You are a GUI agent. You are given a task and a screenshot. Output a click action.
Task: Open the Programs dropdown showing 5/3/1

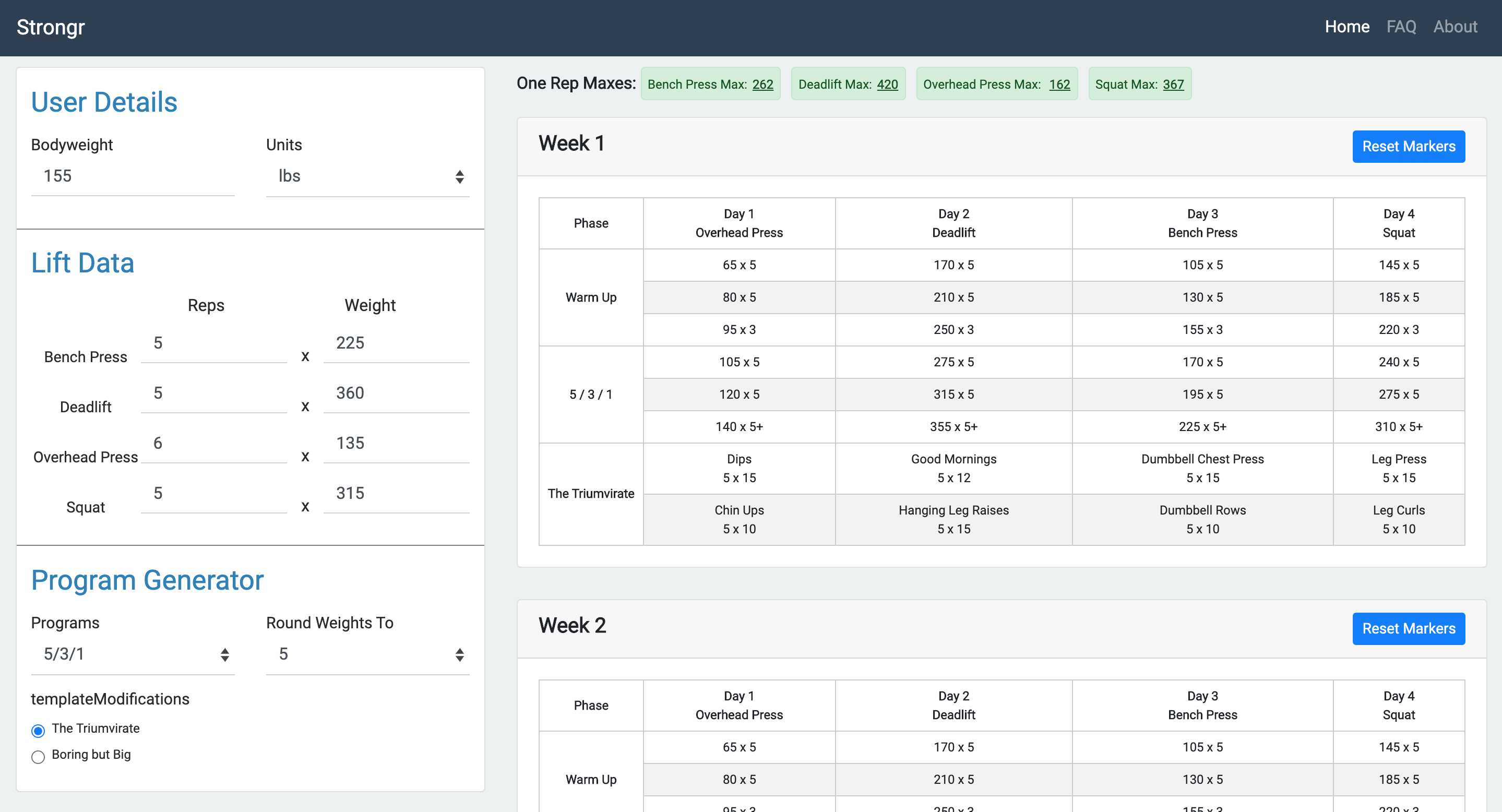point(133,654)
